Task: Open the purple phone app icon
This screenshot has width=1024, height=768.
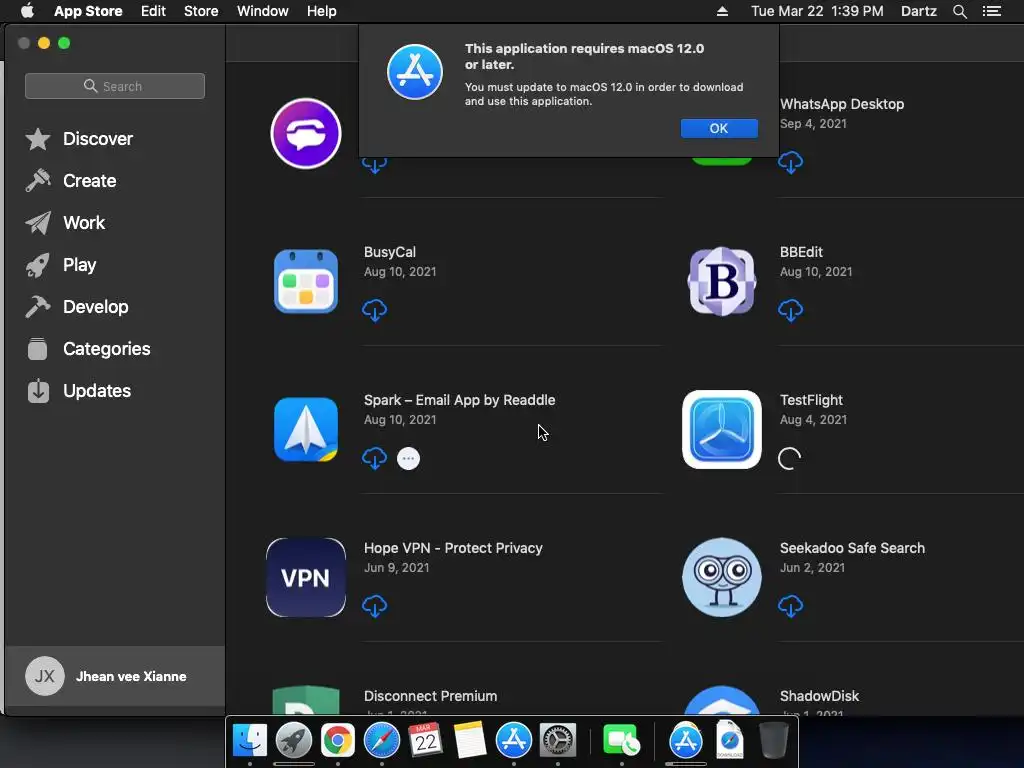Action: click(x=306, y=133)
